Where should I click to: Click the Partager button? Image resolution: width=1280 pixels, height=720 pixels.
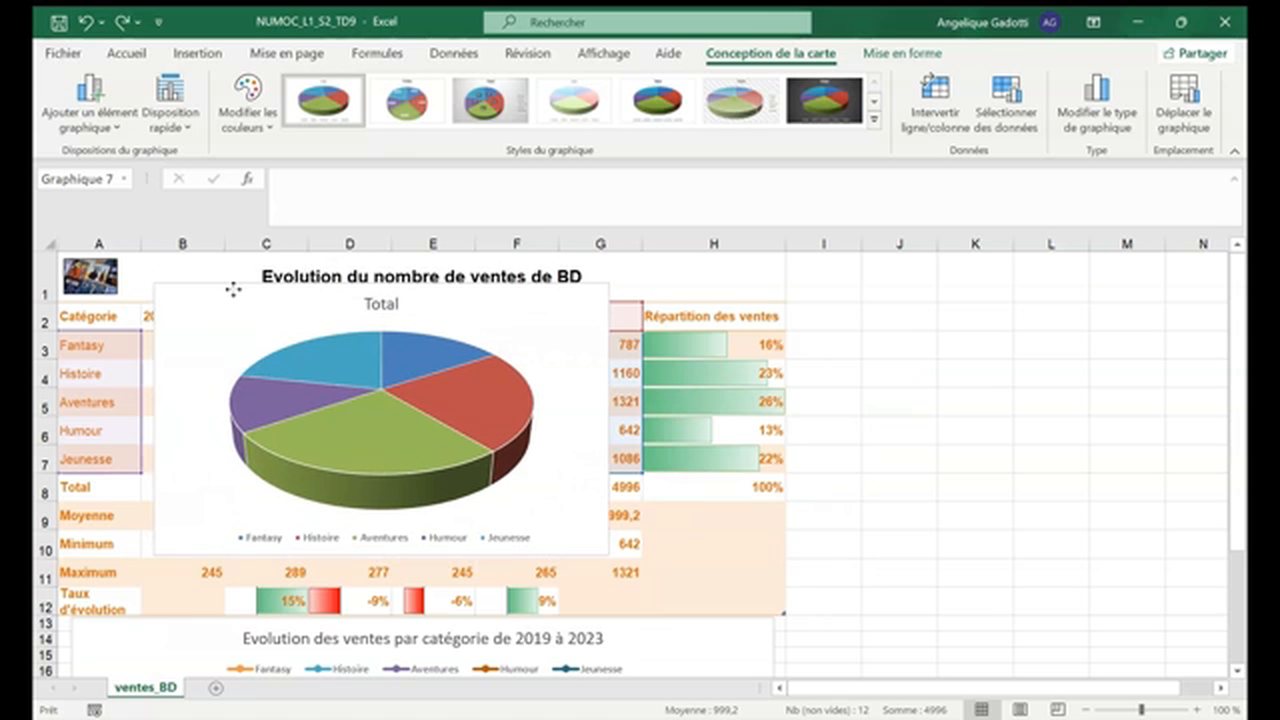point(1196,53)
